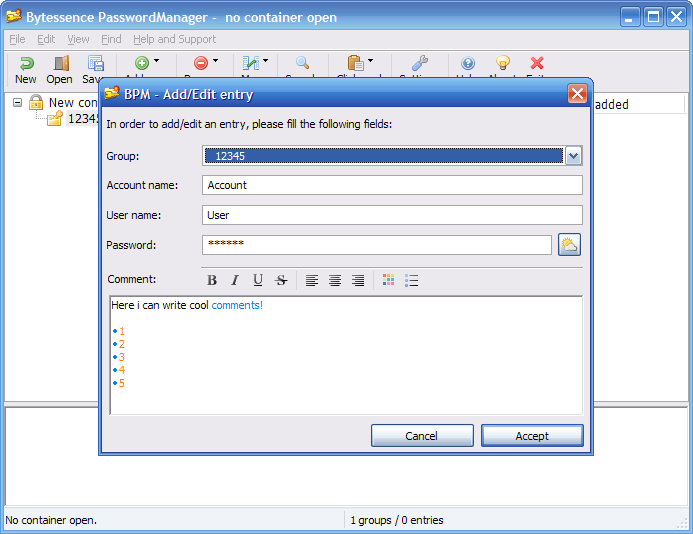Align comment text right
693x534 pixels.
tap(358, 280)
